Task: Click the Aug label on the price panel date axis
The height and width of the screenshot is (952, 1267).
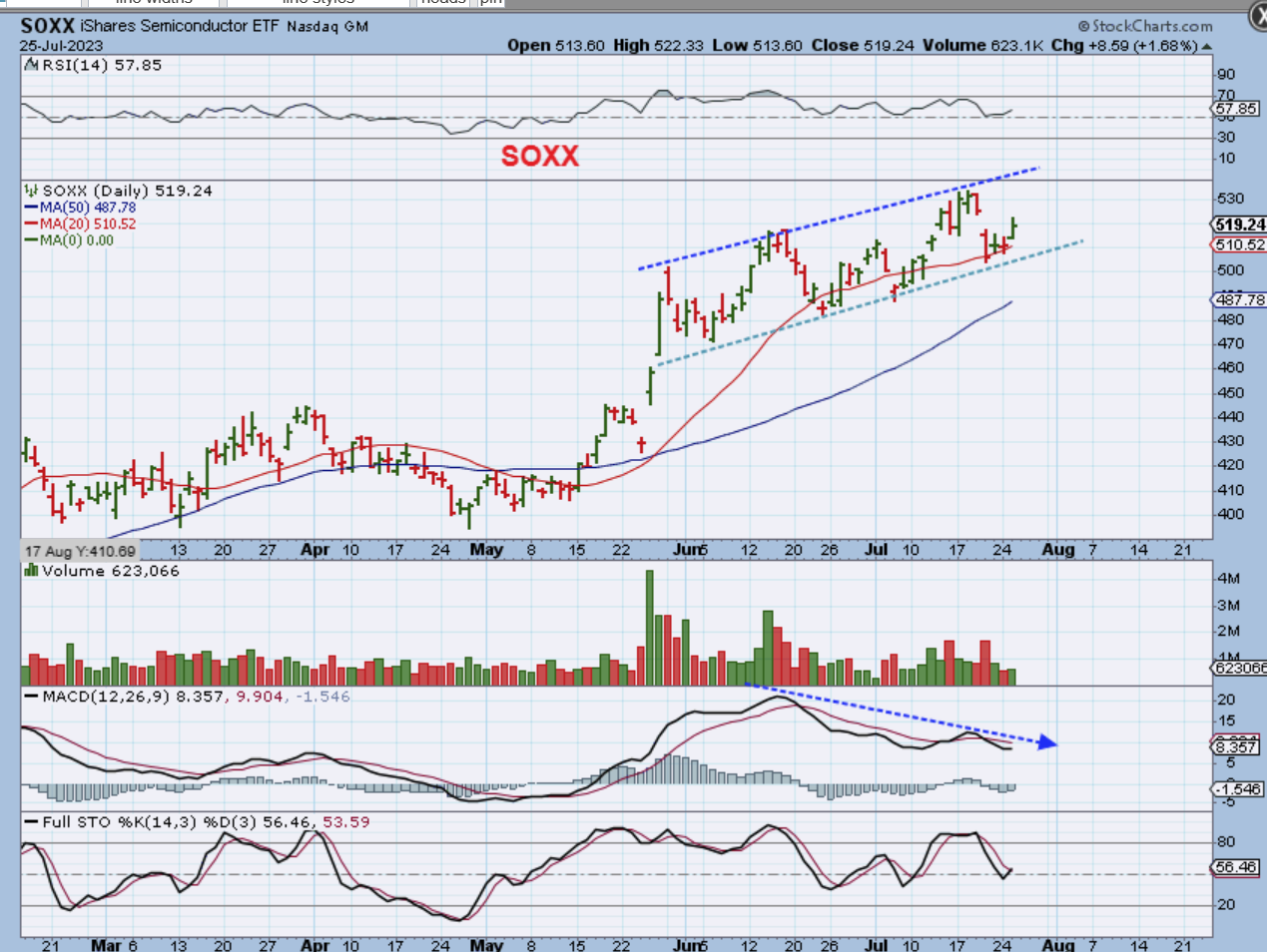Action: pyautogui.click(x=1057, y=550)
